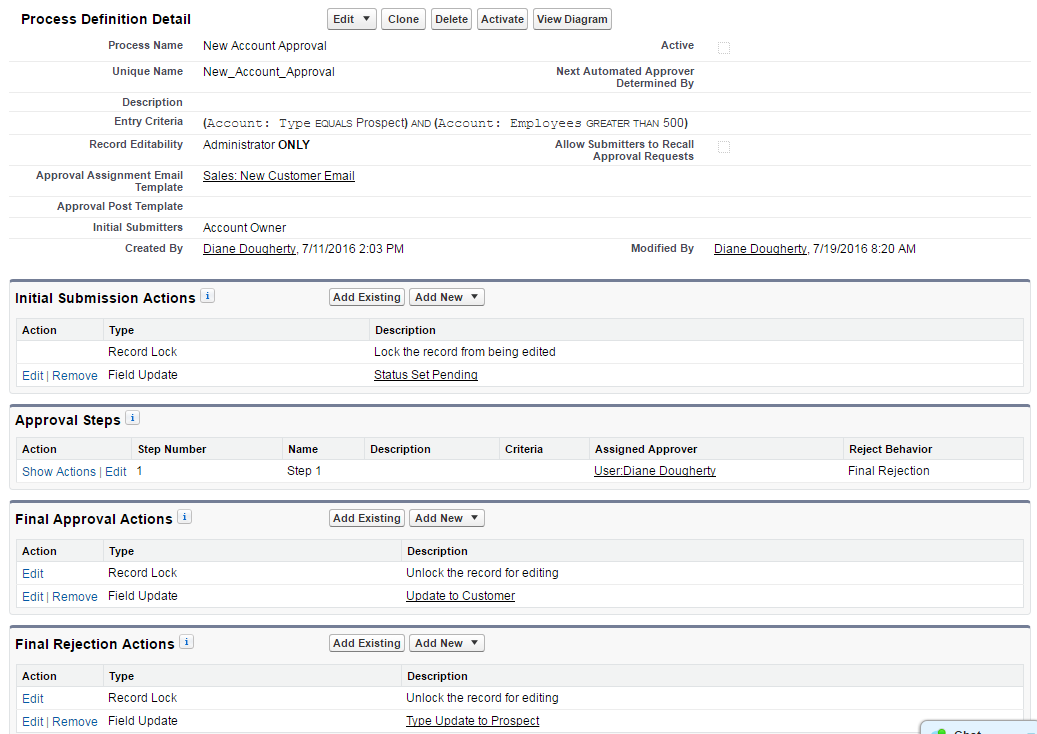The image size is (1037, 734).
Task: Toggle the Active checkbox
Action: coord(724,48)
